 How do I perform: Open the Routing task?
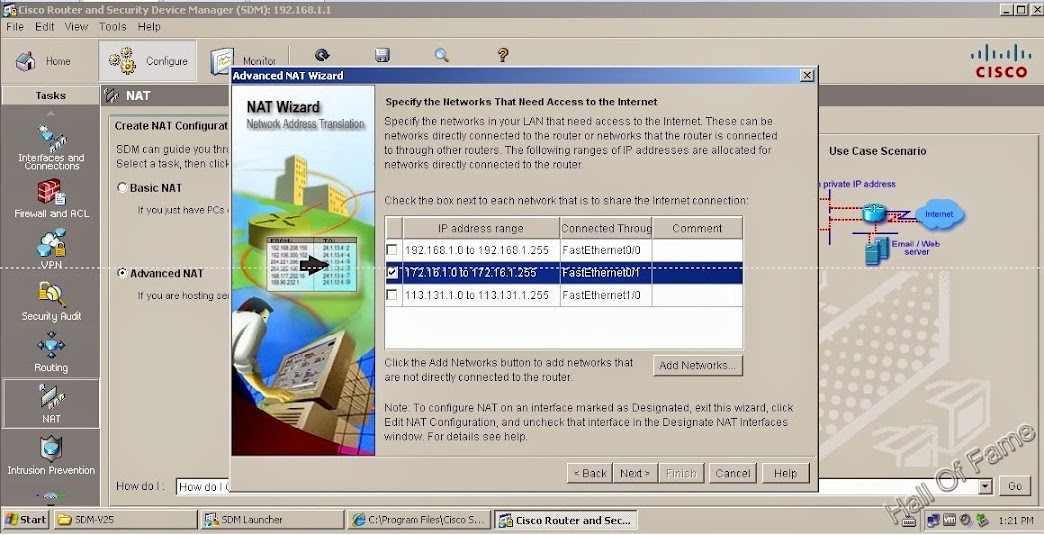click(x=51, y=353)
